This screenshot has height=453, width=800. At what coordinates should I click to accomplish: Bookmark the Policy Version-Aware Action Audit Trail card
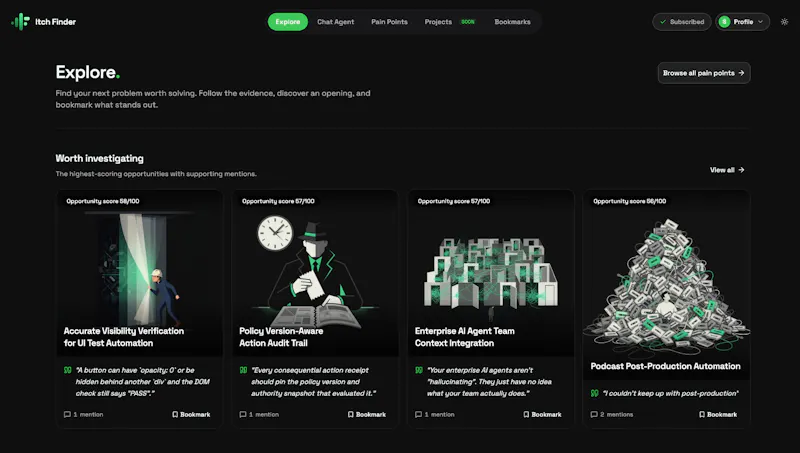tap(367, 414)
